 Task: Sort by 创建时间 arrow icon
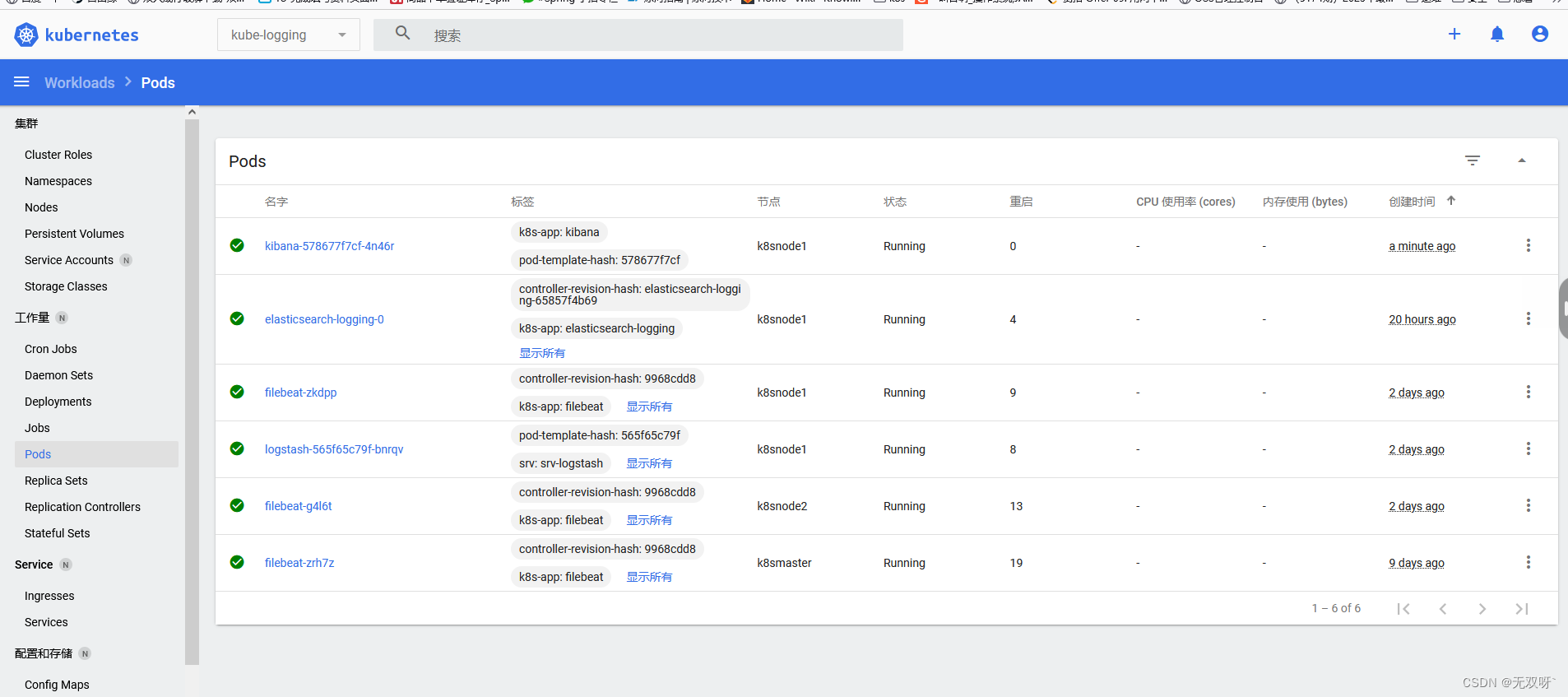(1451, 201)
